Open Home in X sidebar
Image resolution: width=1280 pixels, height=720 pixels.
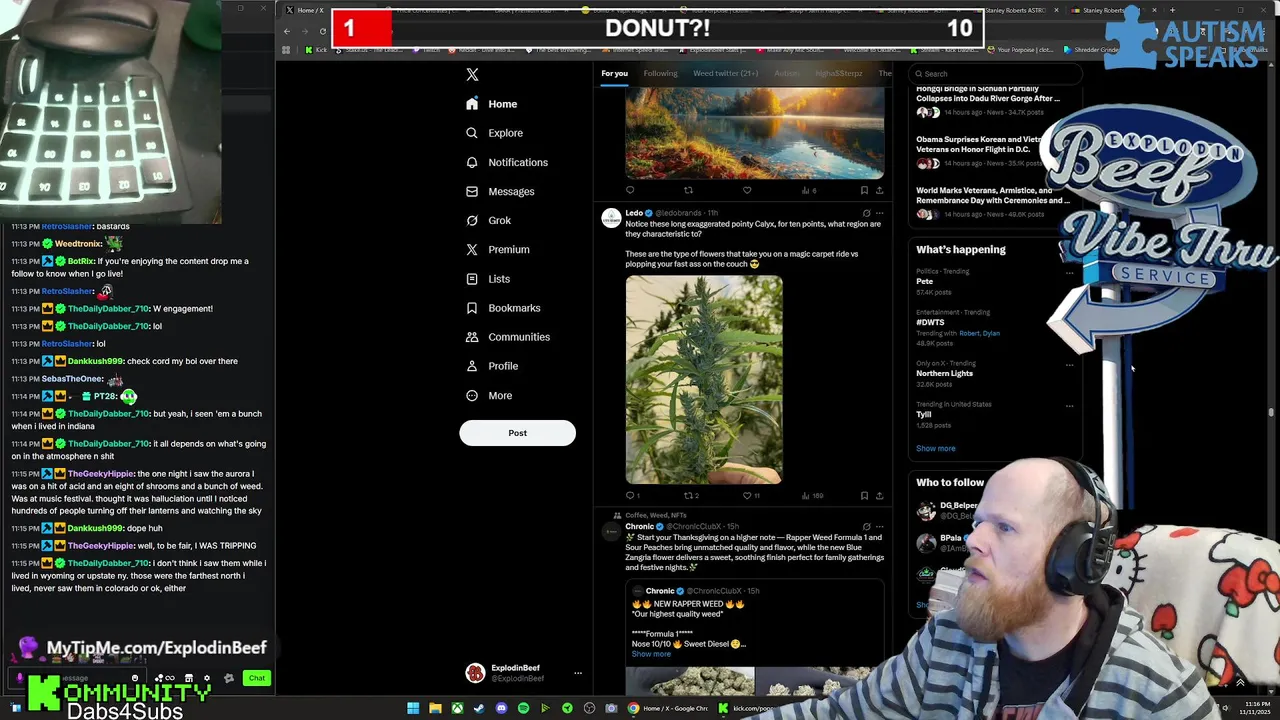(x=491, y=104)
